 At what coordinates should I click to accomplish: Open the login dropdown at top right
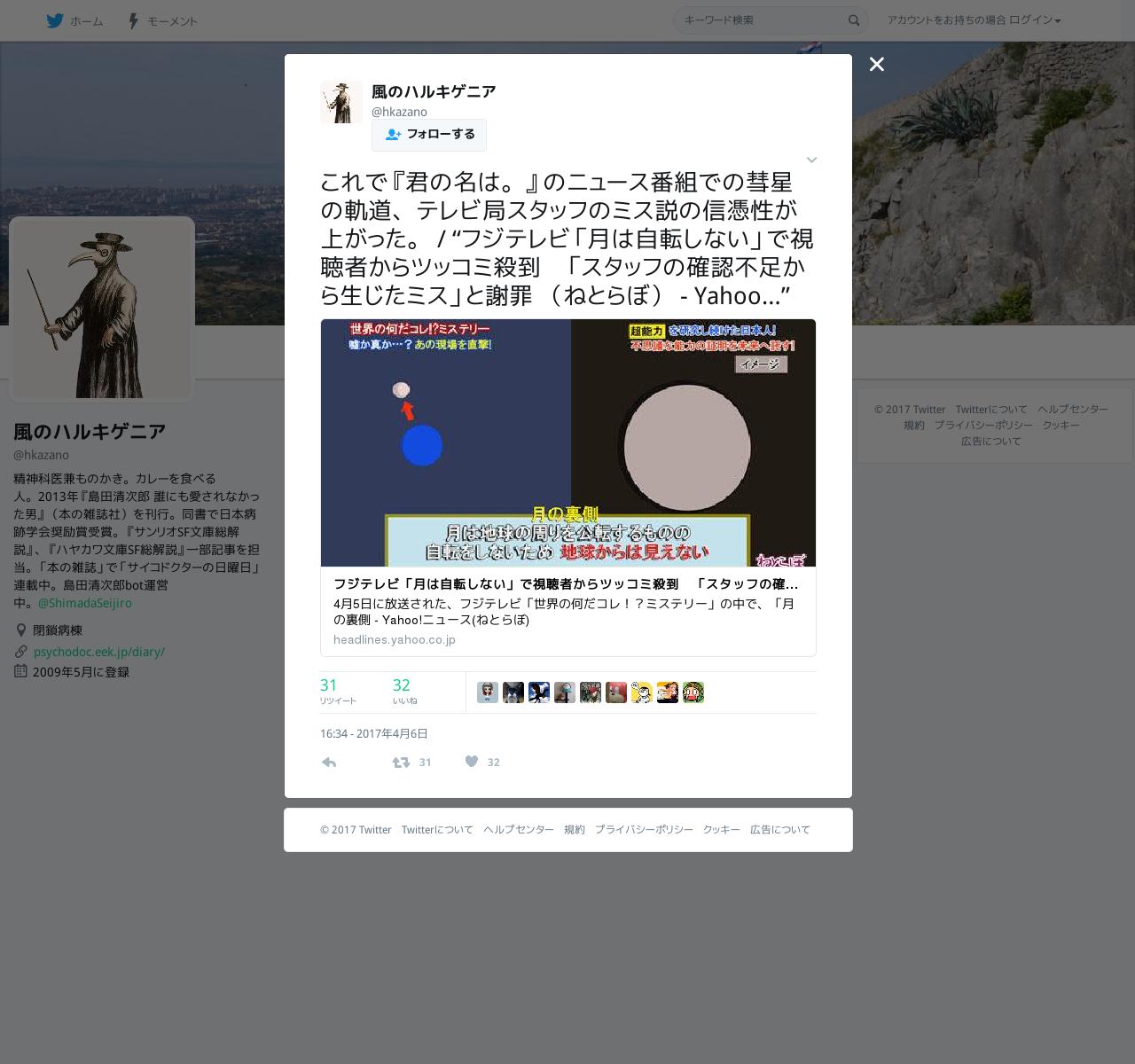point(975,20)
